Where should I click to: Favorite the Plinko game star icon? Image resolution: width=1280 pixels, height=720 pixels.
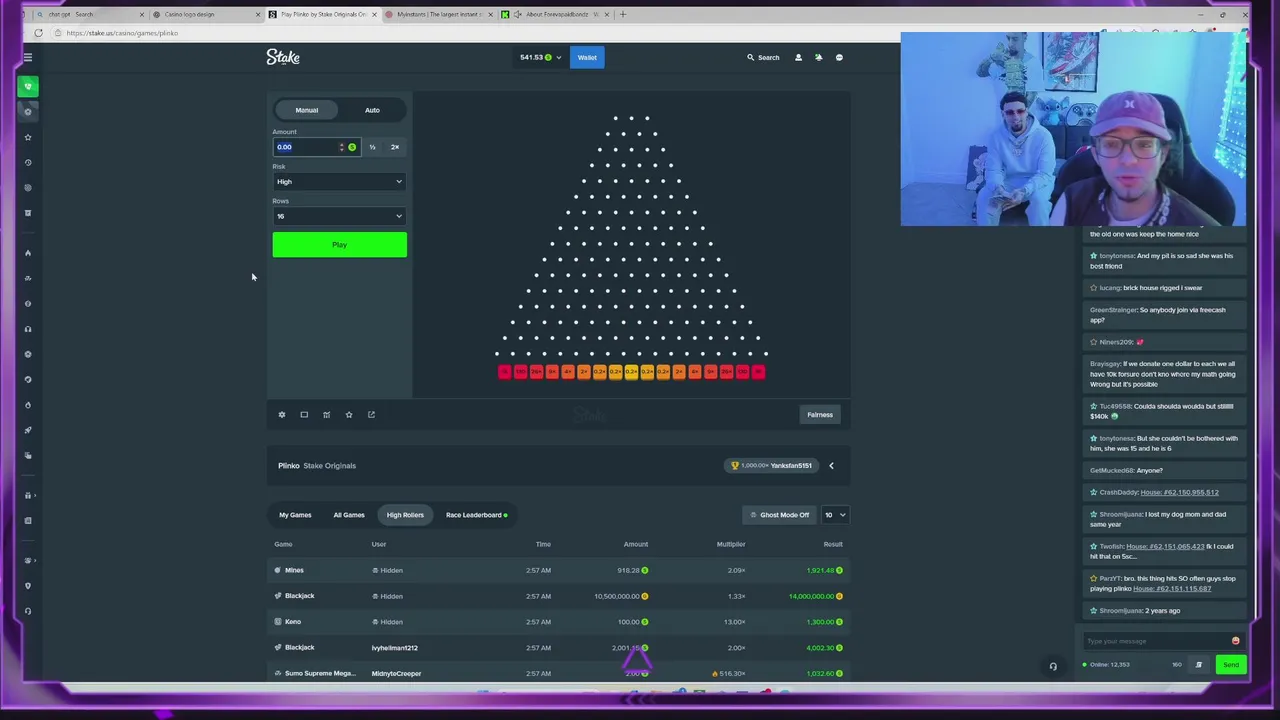(x=349, y=414)
